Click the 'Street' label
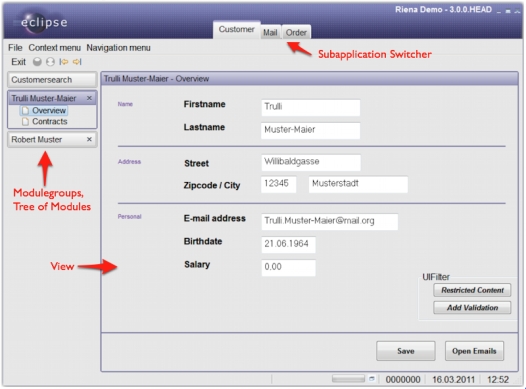This screenshot has width=526, height=389. pos(196,164)
